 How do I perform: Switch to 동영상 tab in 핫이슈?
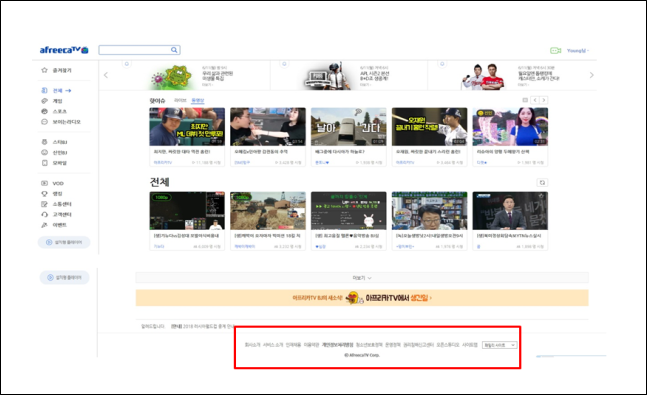tap(198, 100)
